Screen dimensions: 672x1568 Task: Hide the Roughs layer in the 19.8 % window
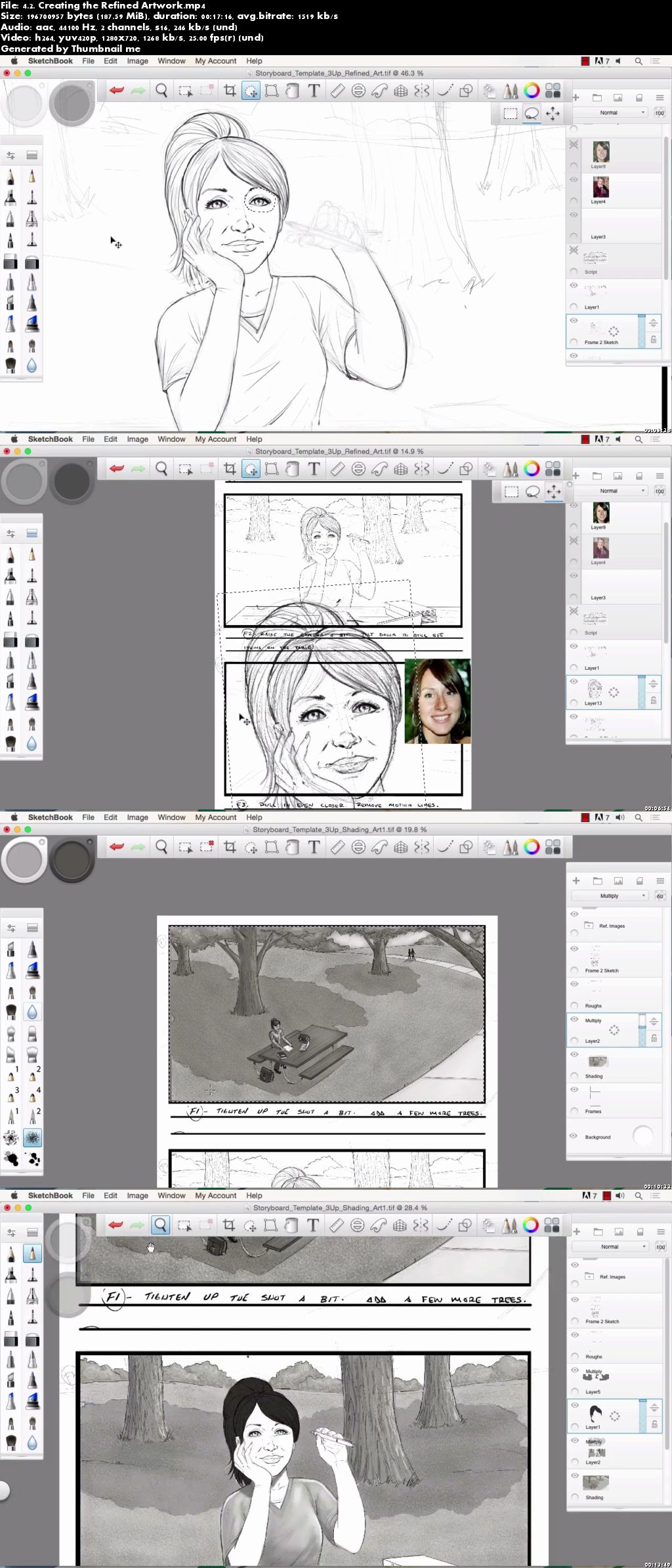coord(574,984)
